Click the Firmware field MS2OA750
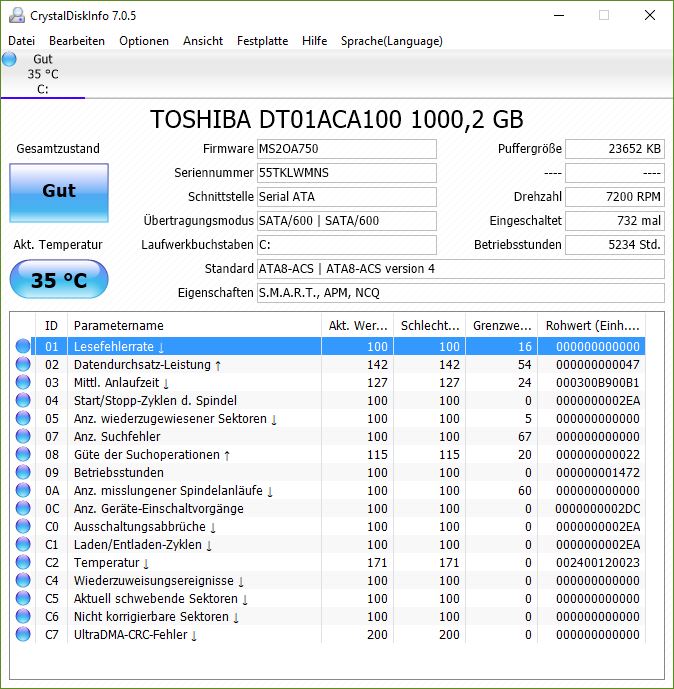Image resolution: width=674 pixels, height=689 pixels. coord(347,149)
